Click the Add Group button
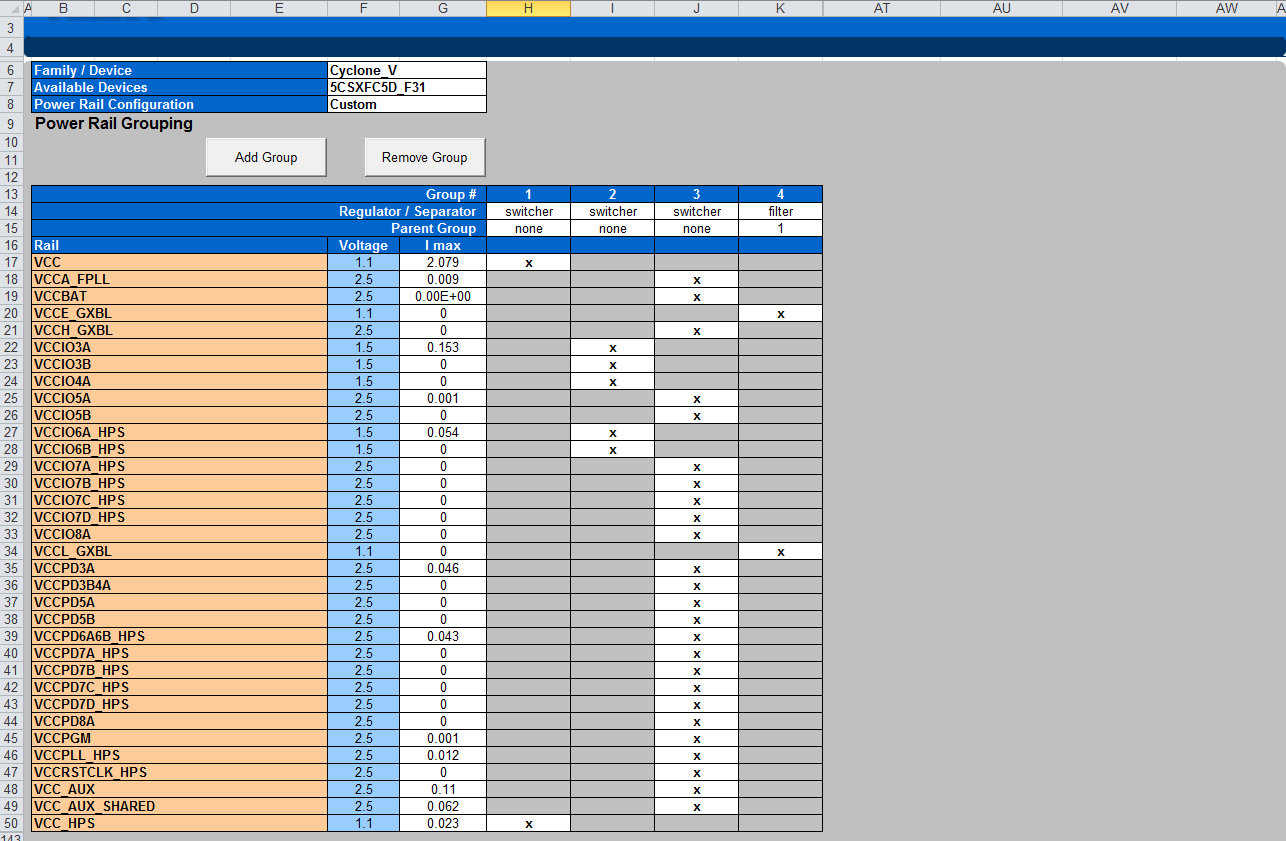 click(x=265, y=157)
